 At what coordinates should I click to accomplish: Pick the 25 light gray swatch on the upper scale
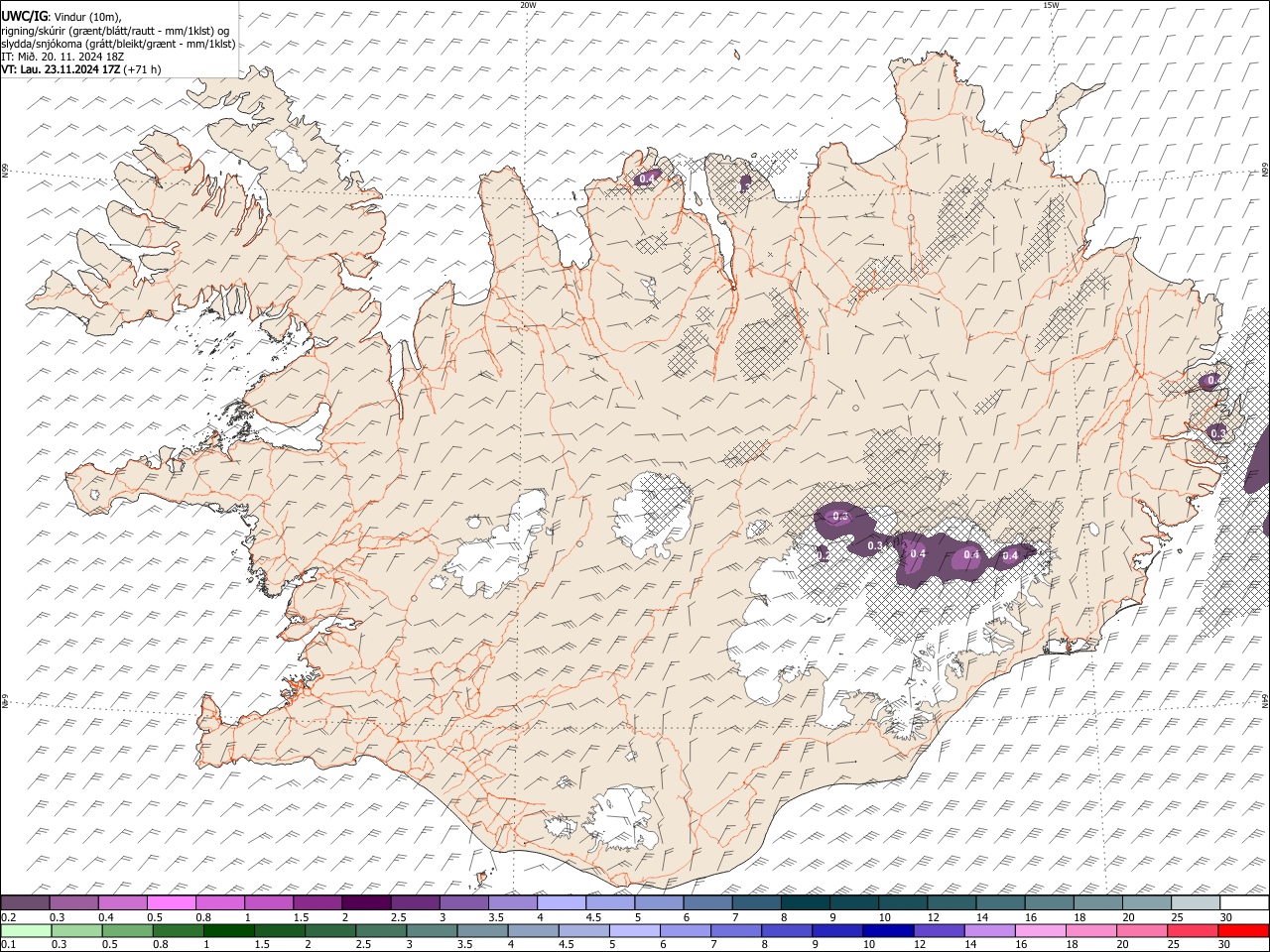(1196, 903)
